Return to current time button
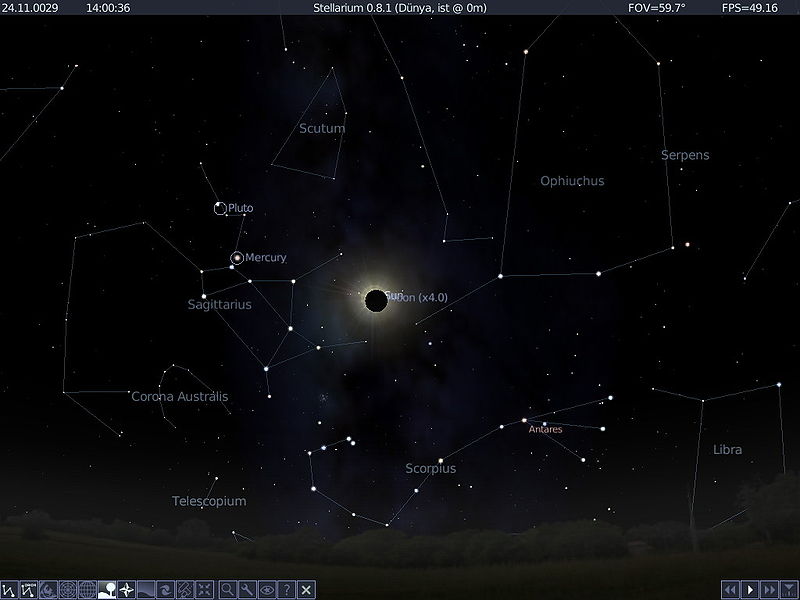Viewport: 800px width, 600px height. 789,590
